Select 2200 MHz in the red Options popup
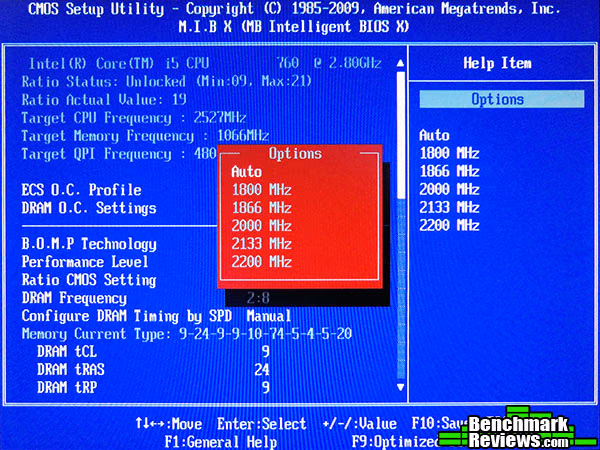Viewport: 600px width, 450px height. [x=261, y=262]
